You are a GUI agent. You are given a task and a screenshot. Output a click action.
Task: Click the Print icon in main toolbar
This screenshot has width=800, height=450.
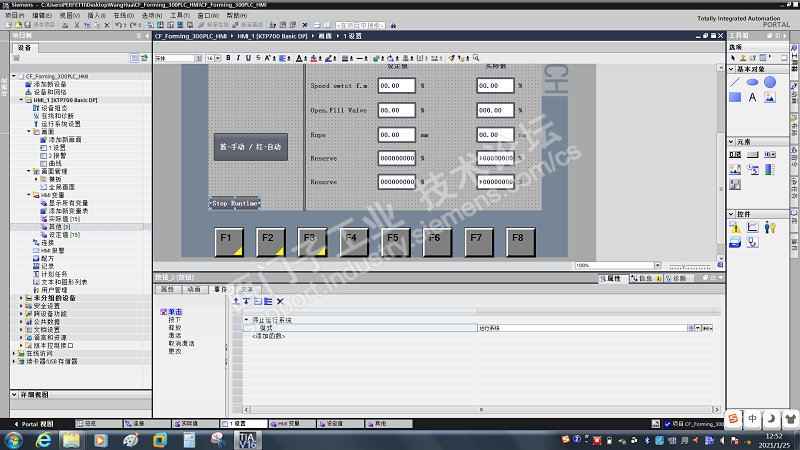coord(65,25)
